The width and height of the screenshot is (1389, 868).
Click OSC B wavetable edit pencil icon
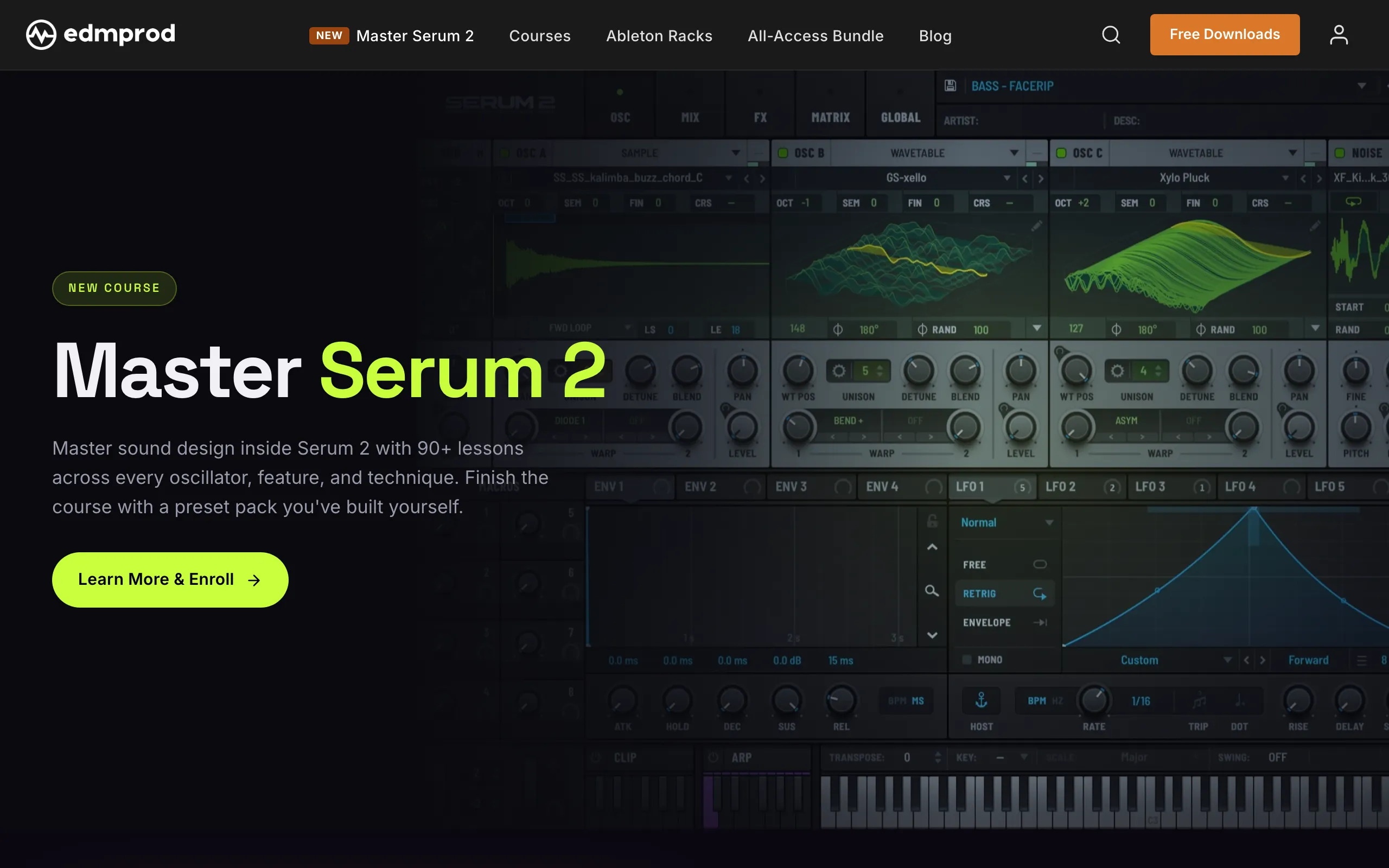pyautogui.click(x=1036, y=226)
